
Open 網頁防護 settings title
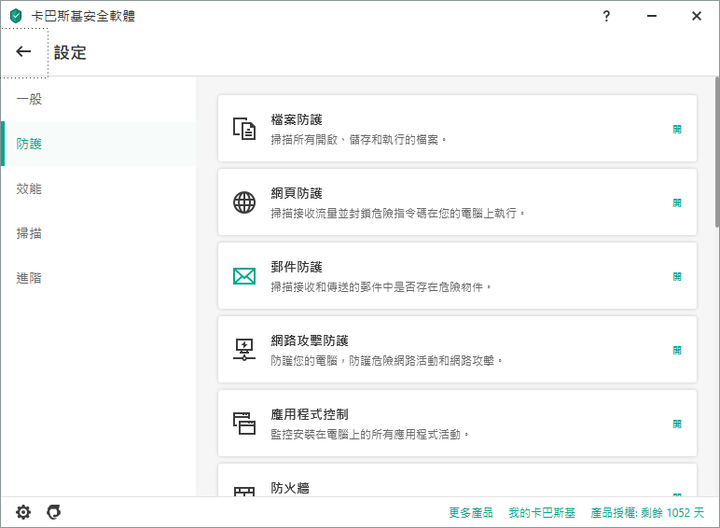tap(297, 193)
